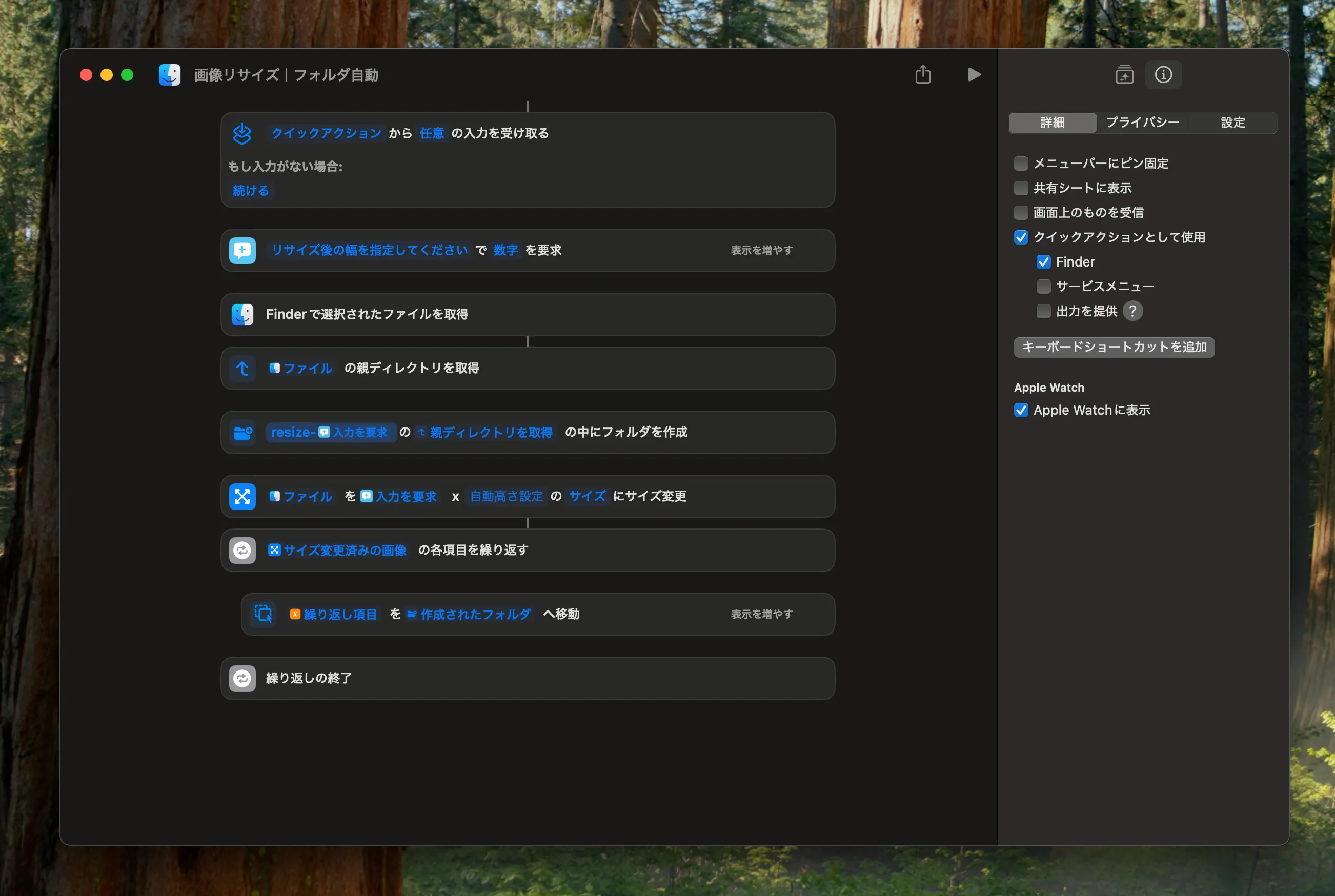Select the サイズ変更済みの画像 variable token
This screenshot has width=1335, height=896.
point(338,551)
